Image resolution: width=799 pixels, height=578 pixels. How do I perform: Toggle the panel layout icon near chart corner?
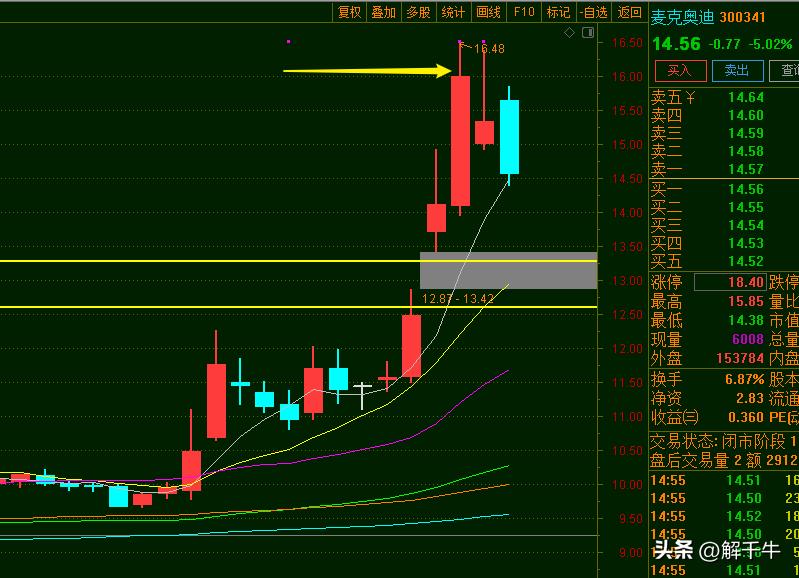tap(588, 33)
